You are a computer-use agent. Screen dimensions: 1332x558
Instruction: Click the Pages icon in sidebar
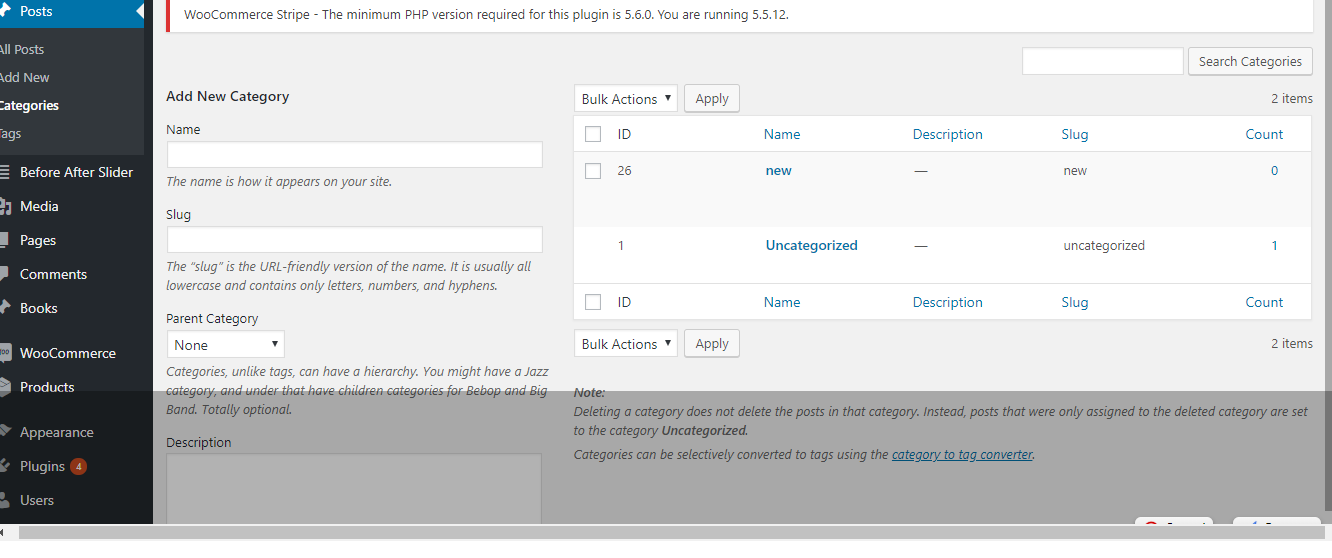4,240
